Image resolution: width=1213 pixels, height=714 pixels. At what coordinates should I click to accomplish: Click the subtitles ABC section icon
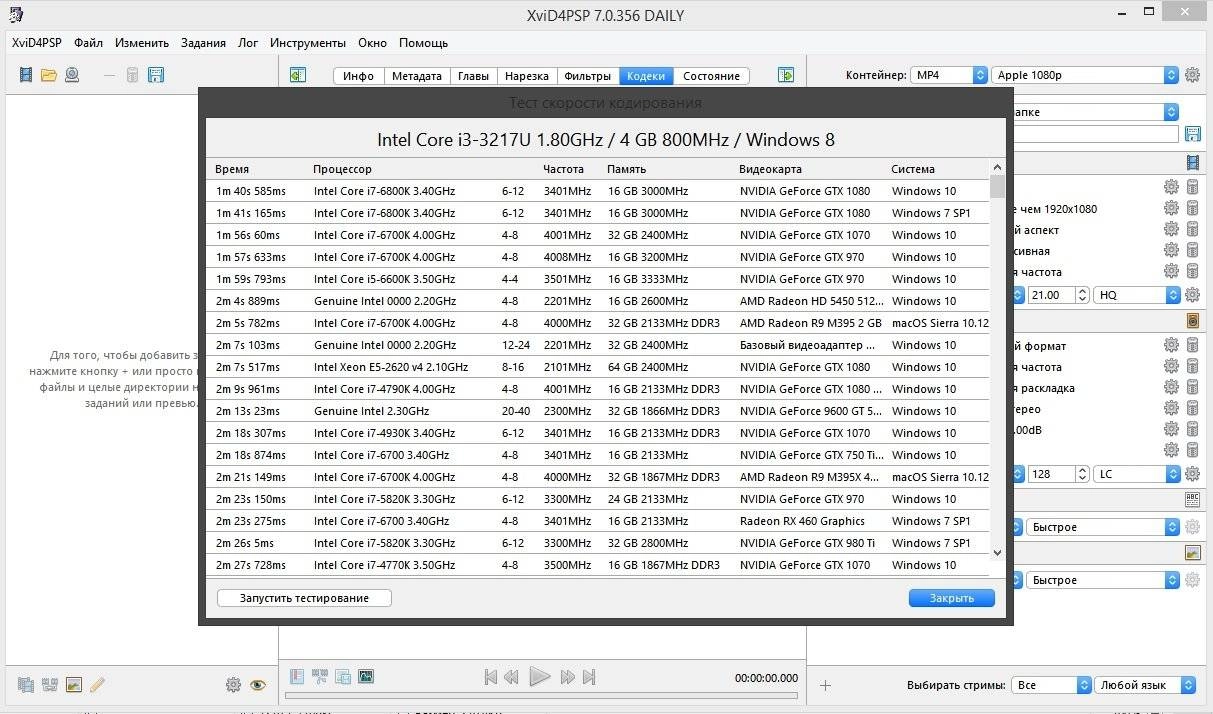click(1192, 499)
